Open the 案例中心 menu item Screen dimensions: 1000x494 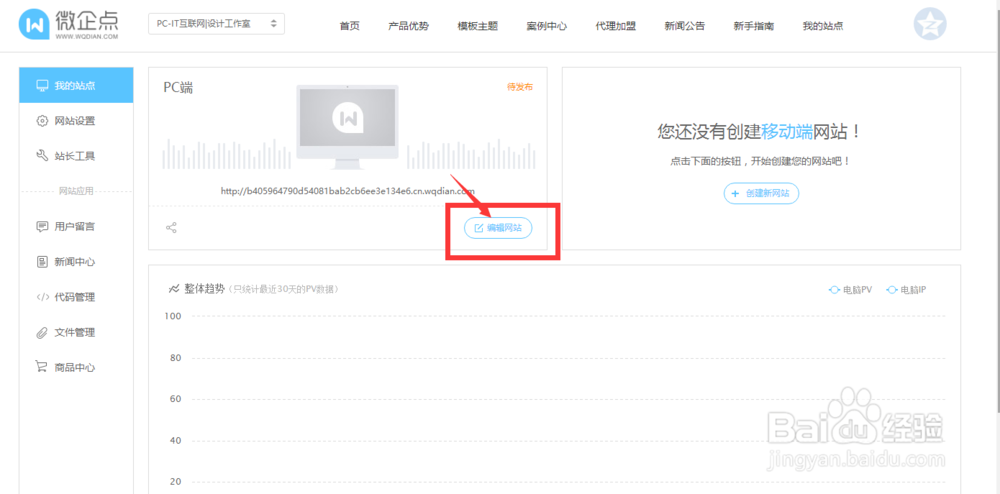coord(547,26)
